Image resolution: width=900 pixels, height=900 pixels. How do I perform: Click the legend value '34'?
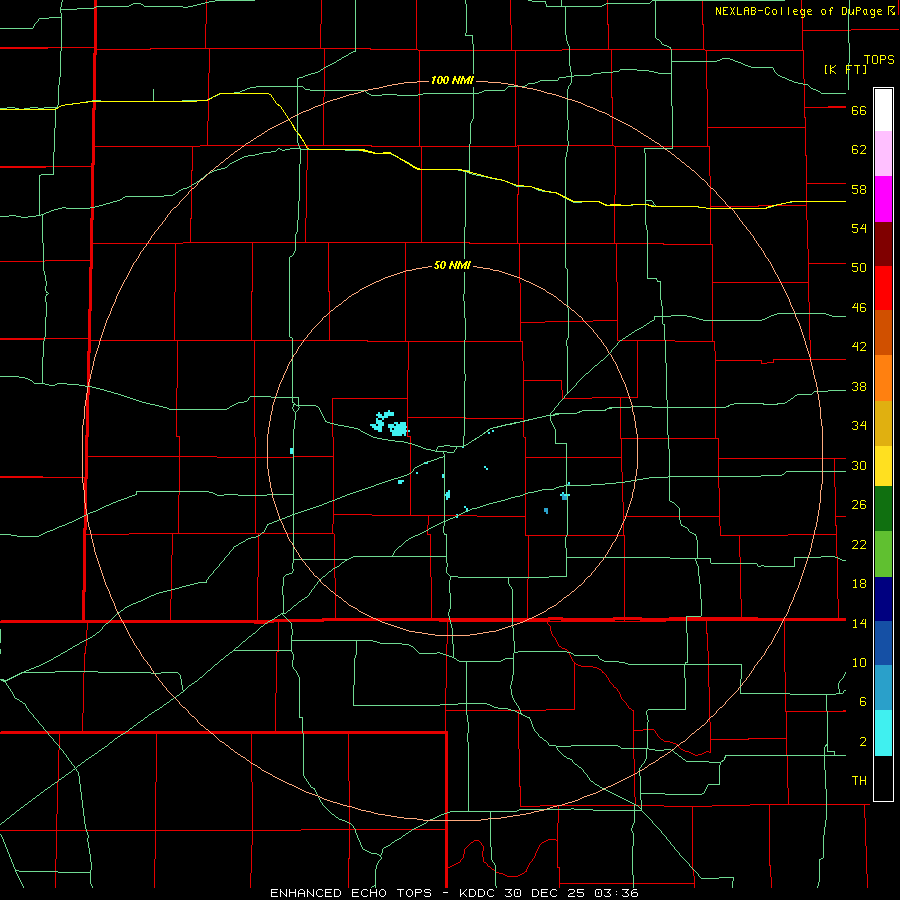[859, 426]
